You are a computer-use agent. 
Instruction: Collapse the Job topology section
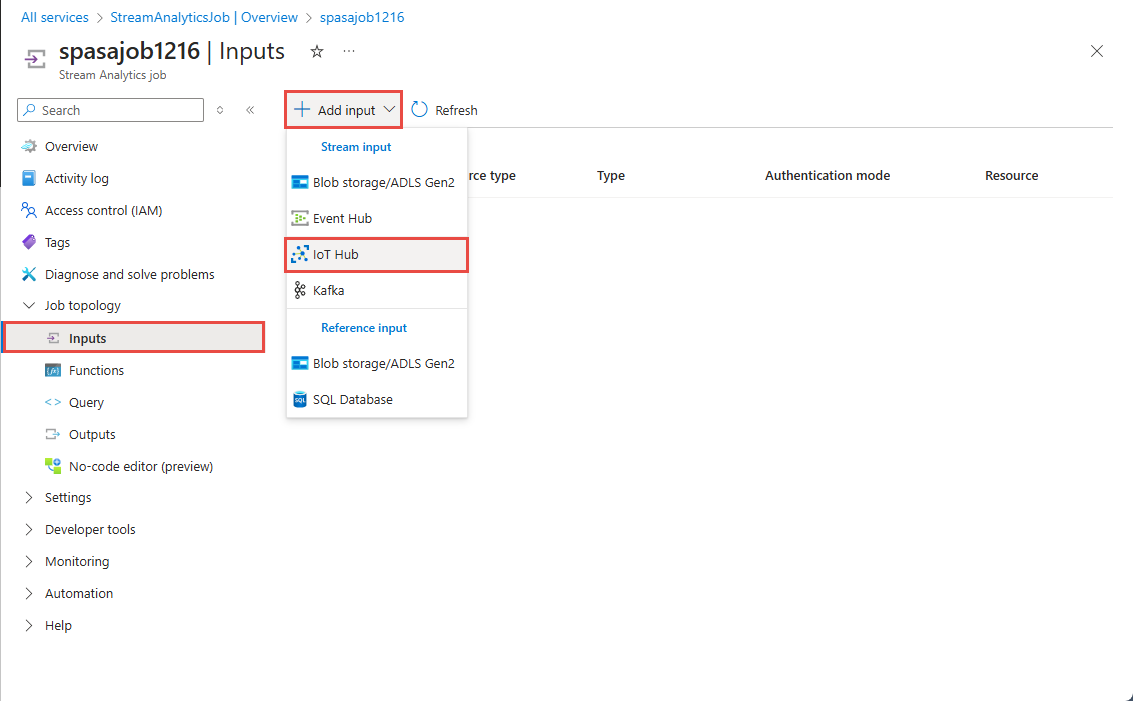point(29,306)
